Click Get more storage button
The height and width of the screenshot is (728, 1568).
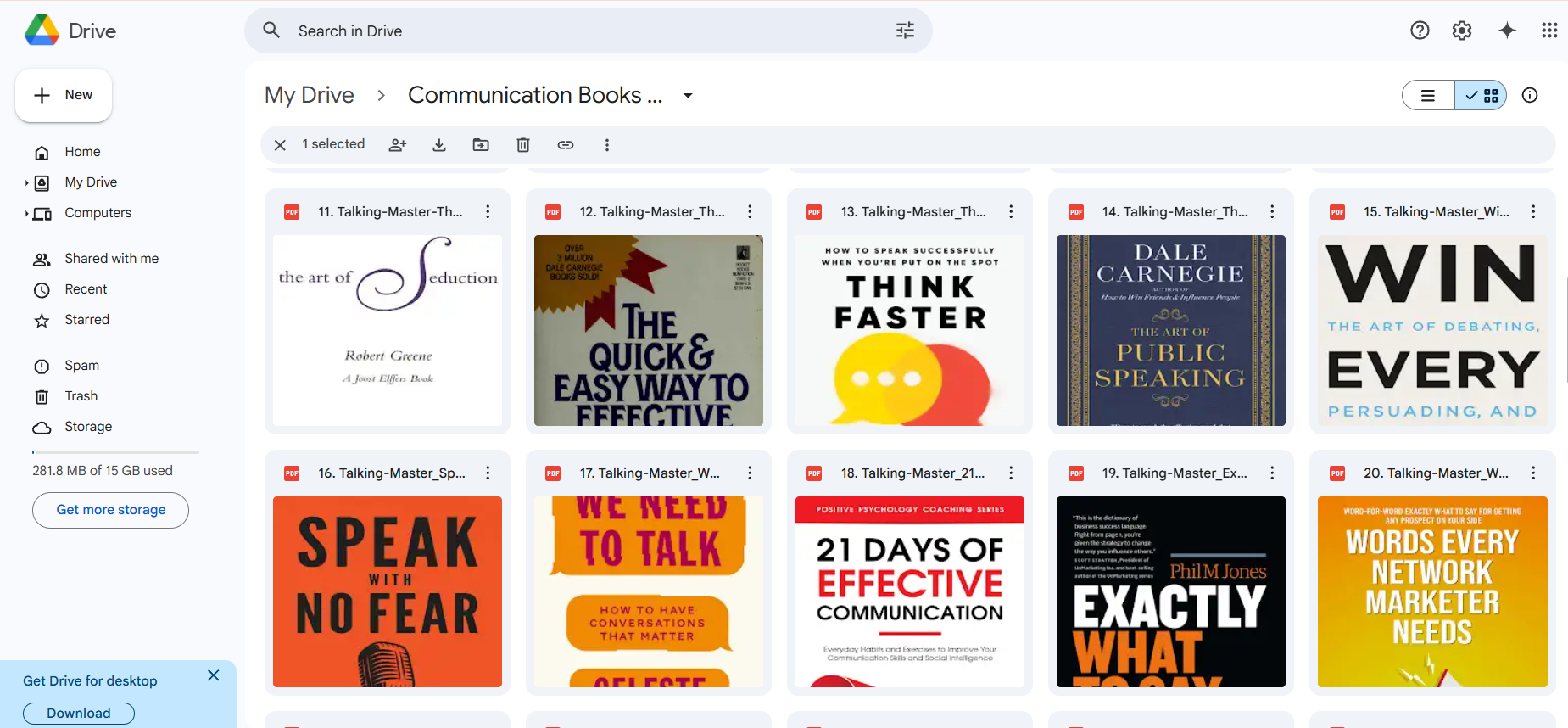[110, 510]
